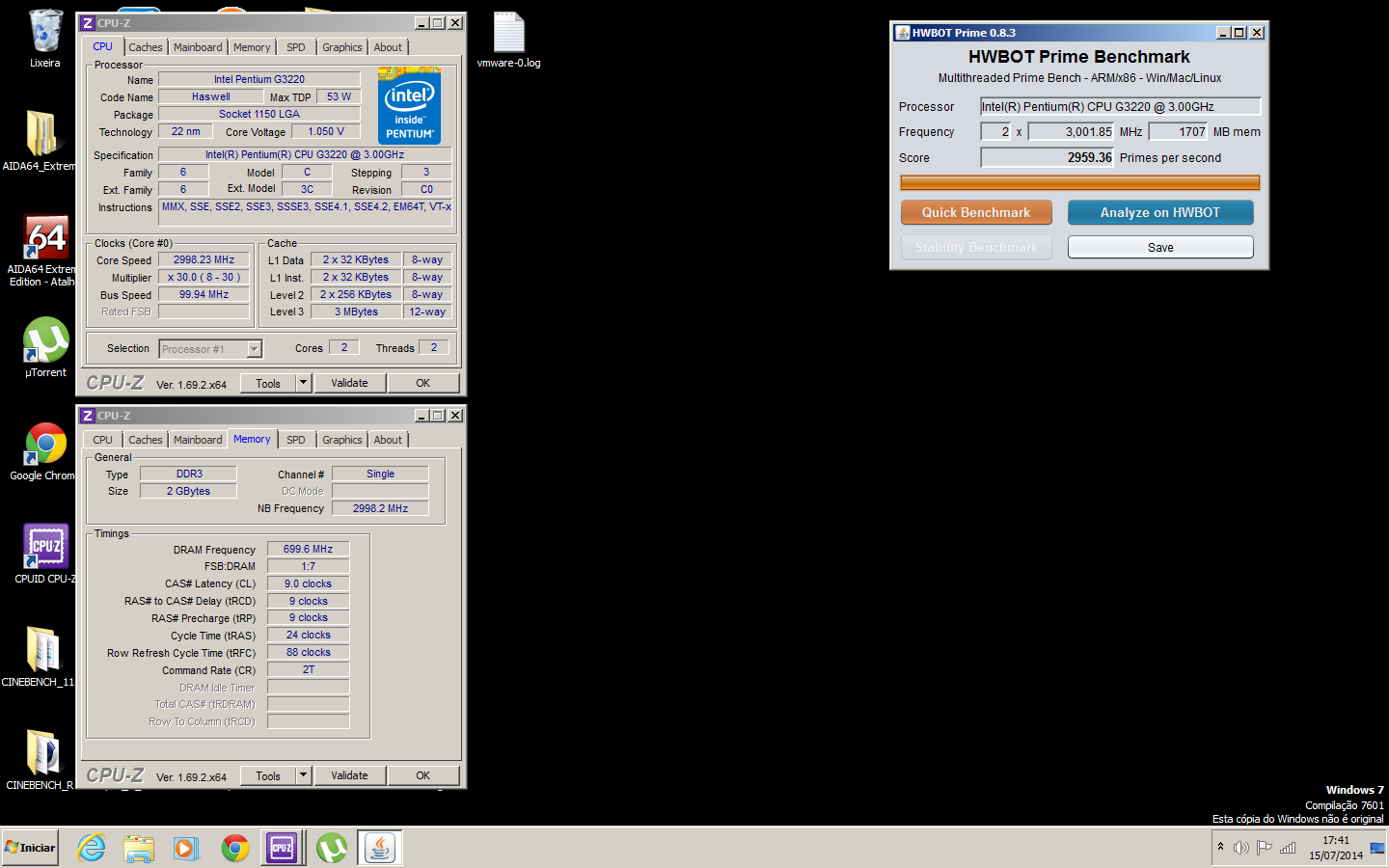Image resolution: width=1389 pixels, height=868 pixels.
Task: Select the CAS# Latency value 9.0 clocks
Action: click(308, 583)
